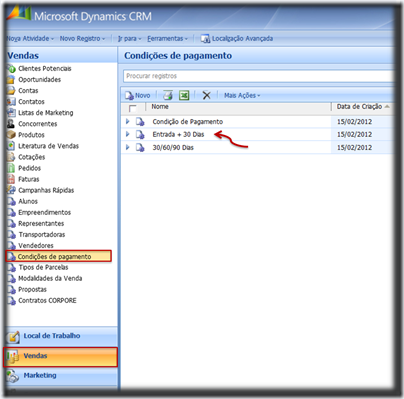
Task: Toggle the select-all checkbox in grid header
Action: (x=133, y=108)
